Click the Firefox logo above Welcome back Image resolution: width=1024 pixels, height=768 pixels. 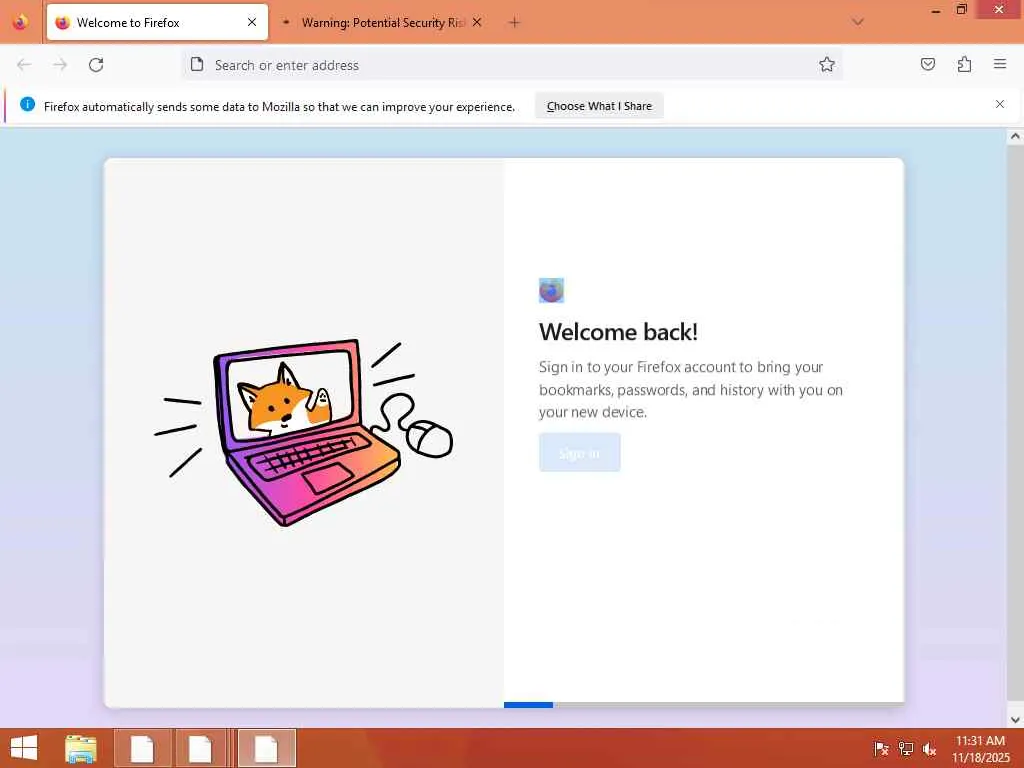coord(551,291)
